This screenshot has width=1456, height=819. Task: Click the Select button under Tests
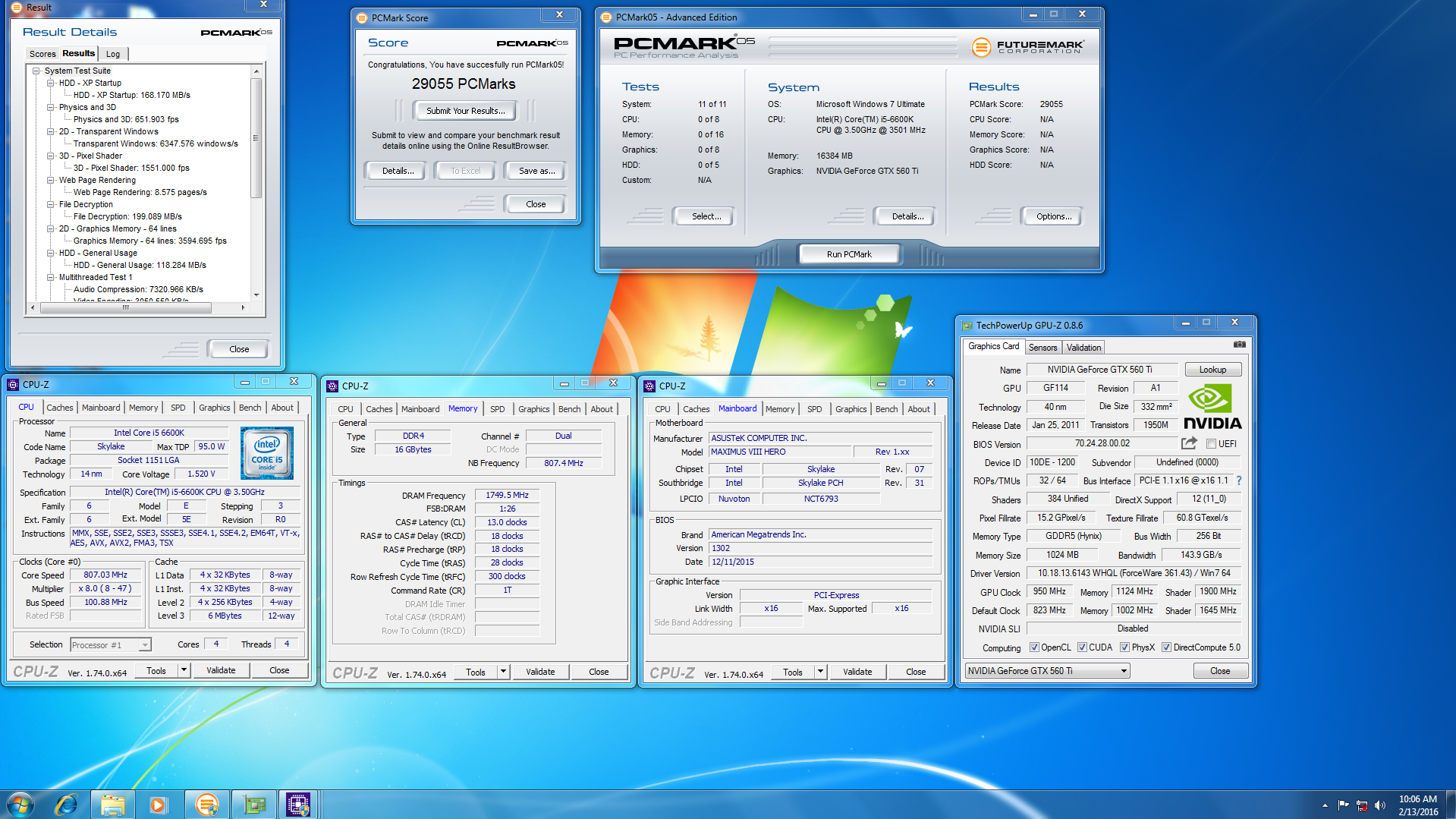pyautogui.click(x=706, y=216)
